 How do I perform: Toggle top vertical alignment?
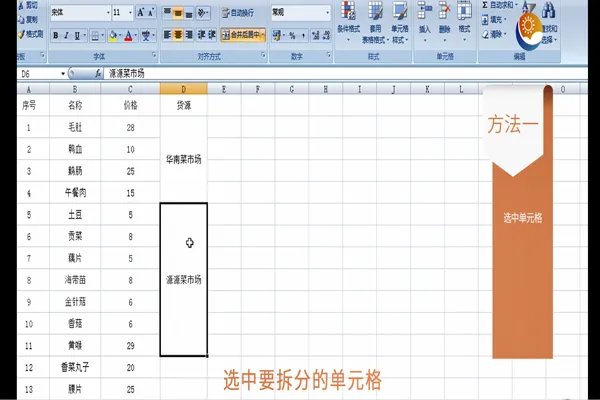tap(167, 13)
